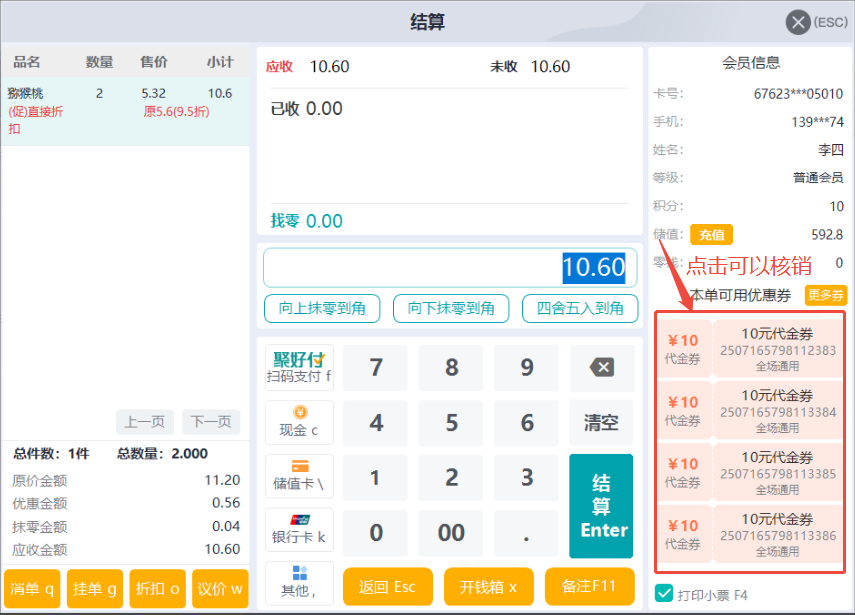This screenshot has width=855, height=615.
Task: Click 向上抹零到角 round-up button
Action: (x=322, y=309)
